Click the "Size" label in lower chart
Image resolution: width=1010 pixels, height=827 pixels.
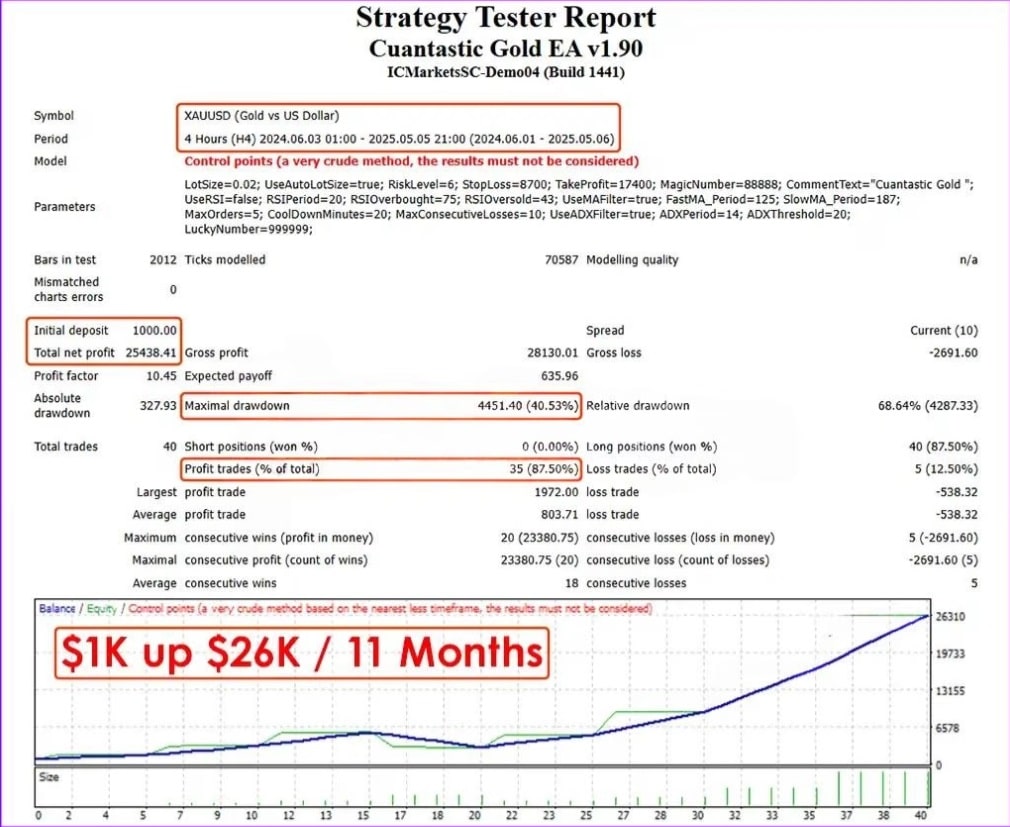pyautogui.click(x=49, y=777)
